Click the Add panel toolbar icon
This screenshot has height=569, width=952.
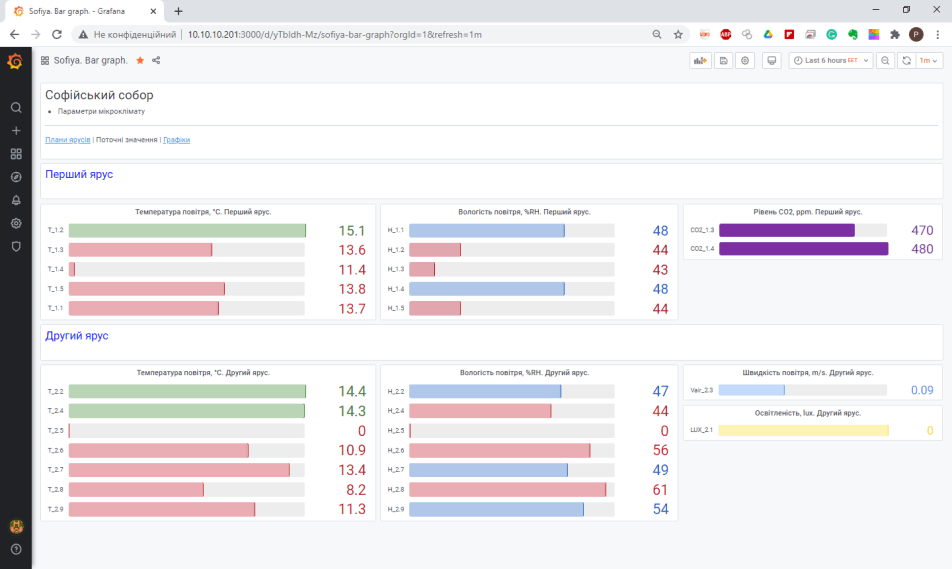[x=700, y=61]
